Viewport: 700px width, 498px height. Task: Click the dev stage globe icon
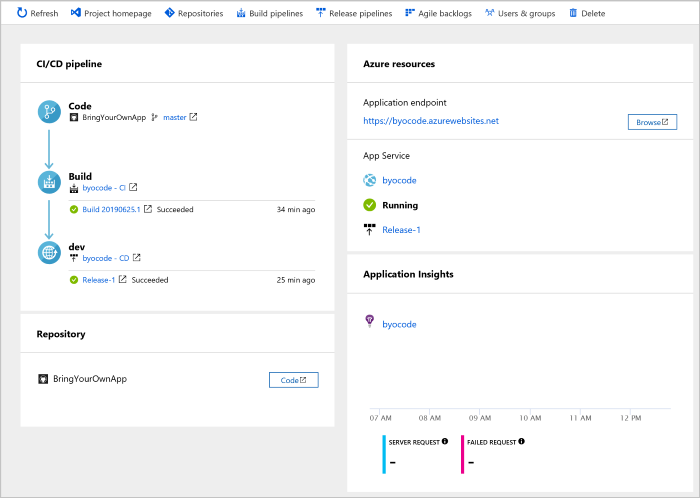point(49,252)
